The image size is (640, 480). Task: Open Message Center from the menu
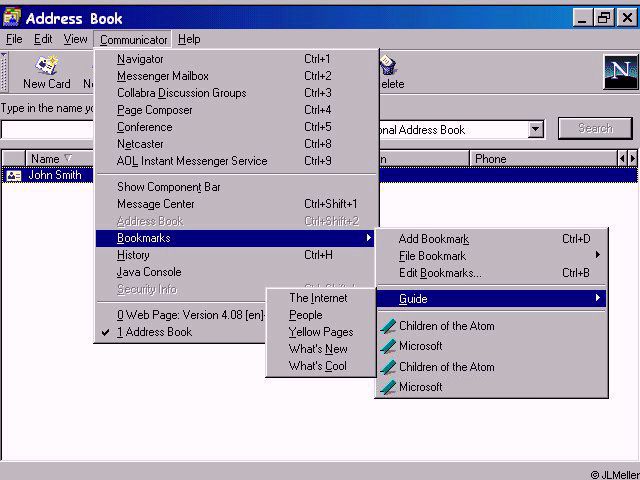[237, 204]
